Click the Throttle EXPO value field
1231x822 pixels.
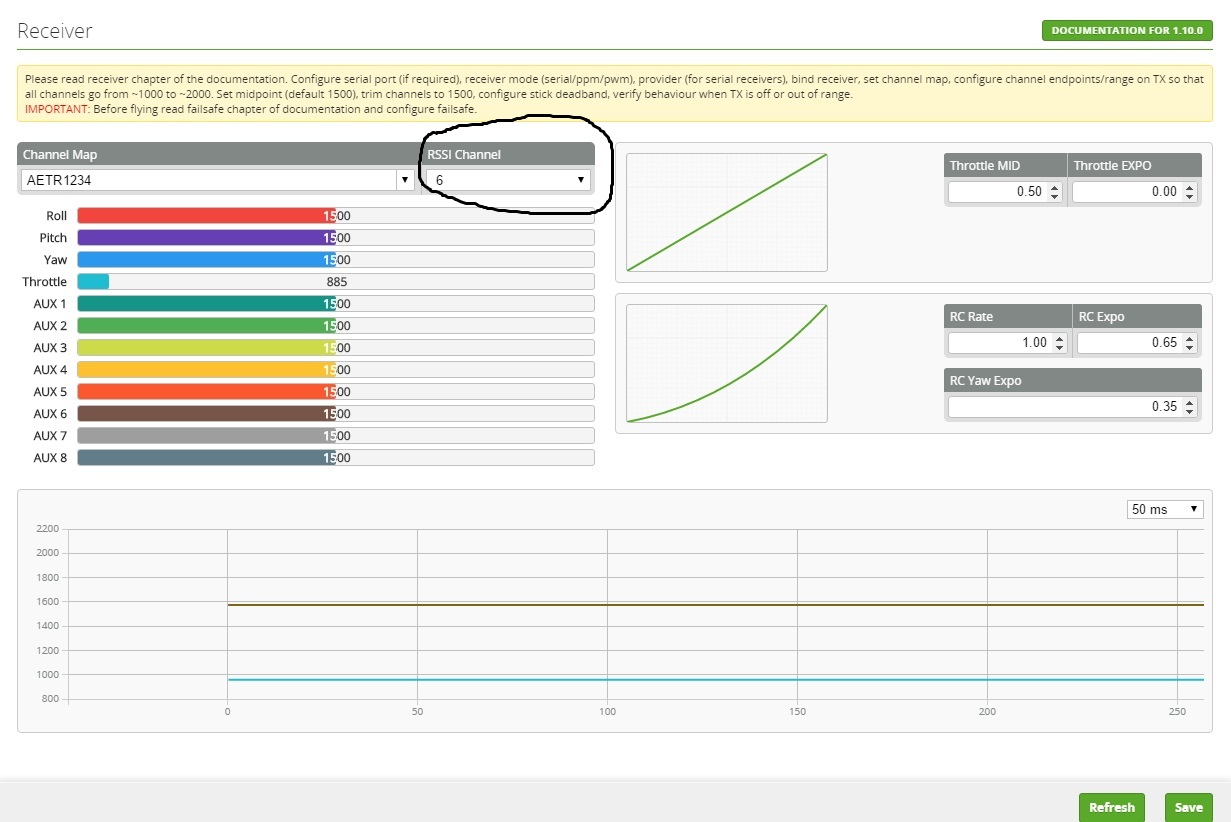(x=1125, y=191)
